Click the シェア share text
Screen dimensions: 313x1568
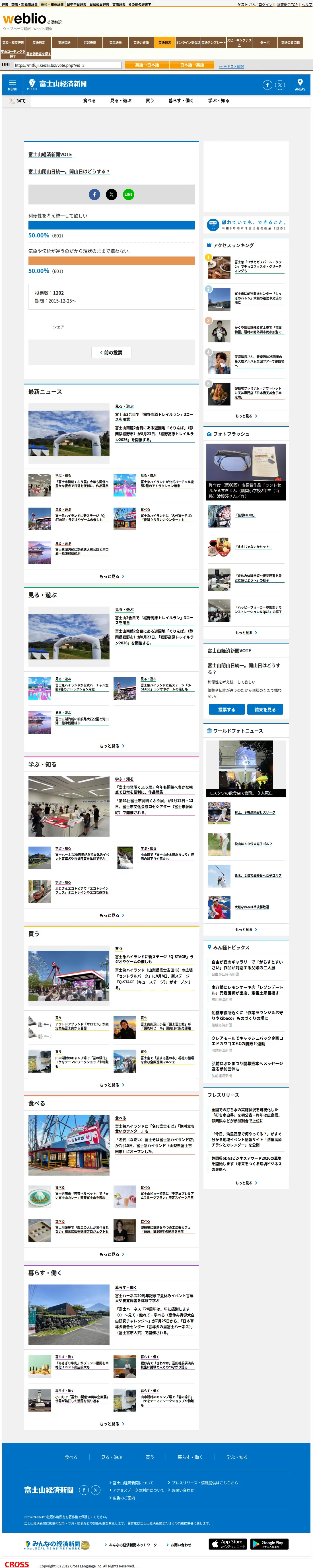point(58,327)
